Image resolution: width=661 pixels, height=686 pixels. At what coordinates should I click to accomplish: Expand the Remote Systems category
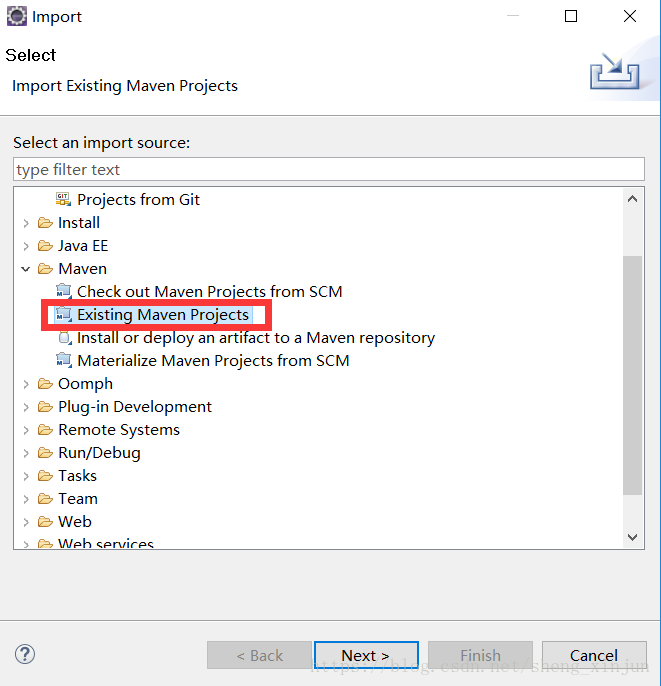[26, 430]
